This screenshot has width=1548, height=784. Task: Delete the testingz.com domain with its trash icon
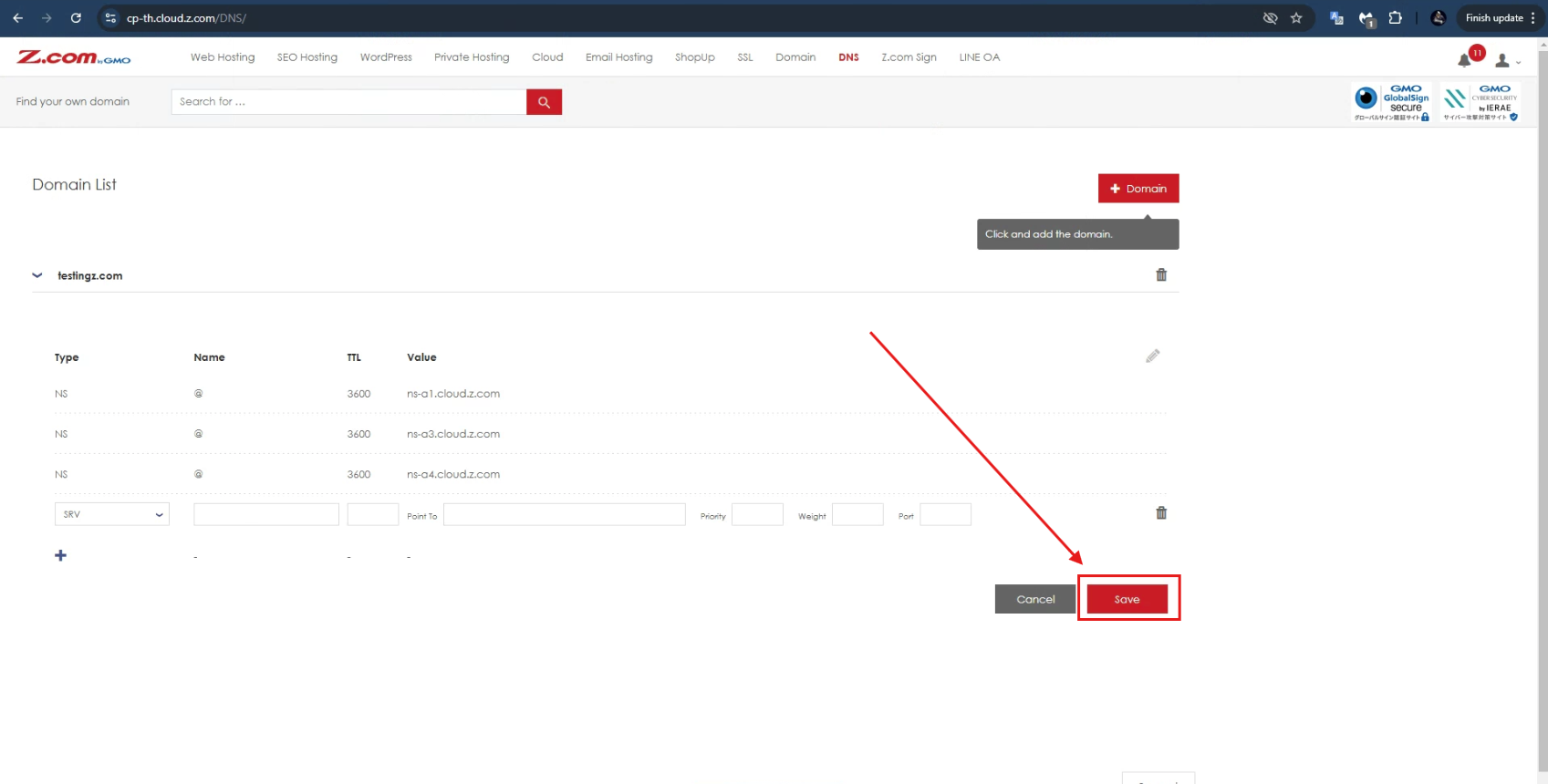1161,274
